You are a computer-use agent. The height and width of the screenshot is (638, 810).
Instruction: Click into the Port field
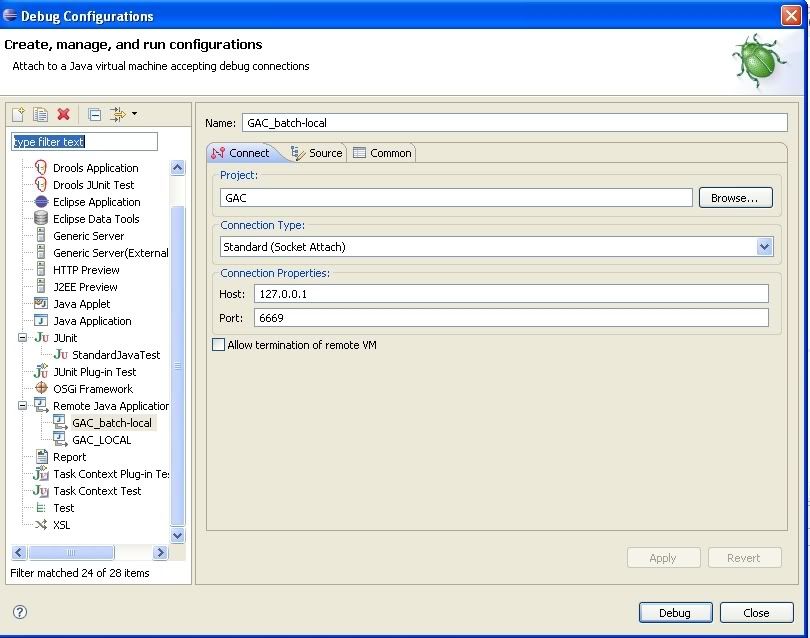510,318
